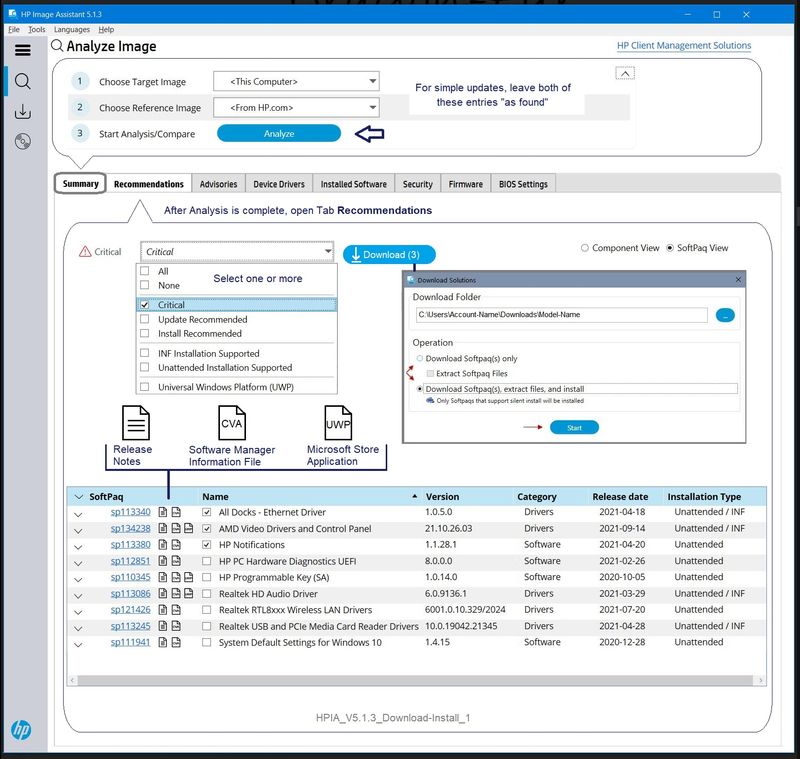Open the UWP icon for sp110345
The image size is (800, 759).
189,577
